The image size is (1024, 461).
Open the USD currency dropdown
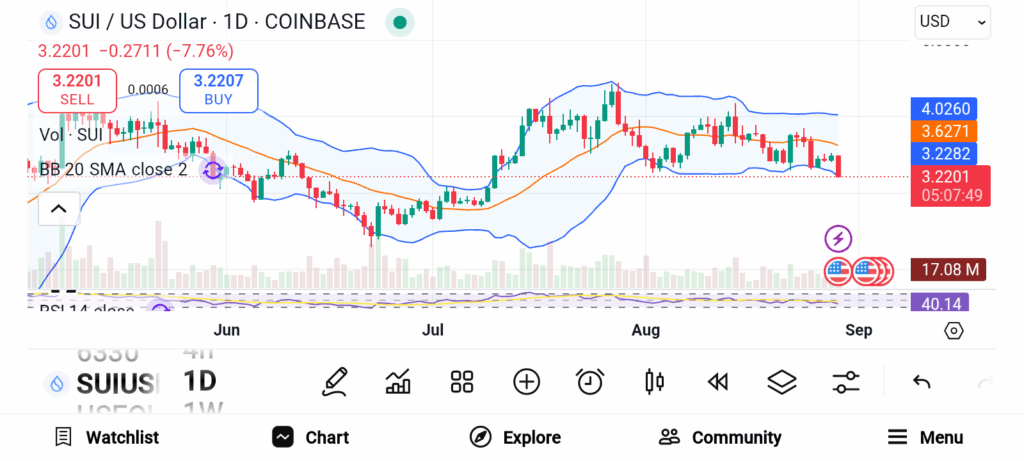pyautogui.click(x=952, y=21)
